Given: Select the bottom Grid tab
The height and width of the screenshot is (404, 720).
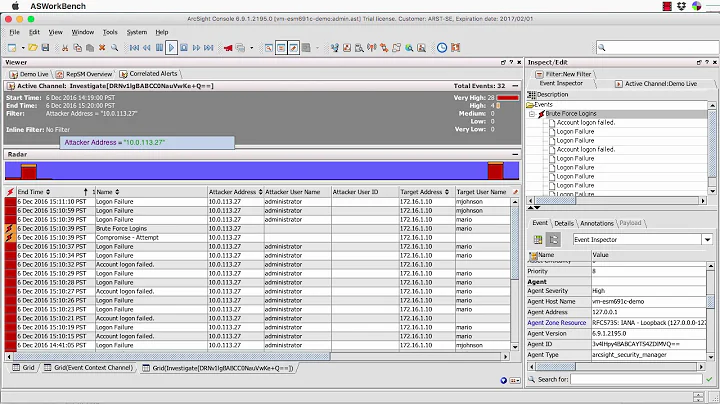Looking at the screenshot, I should coord(23,368).
